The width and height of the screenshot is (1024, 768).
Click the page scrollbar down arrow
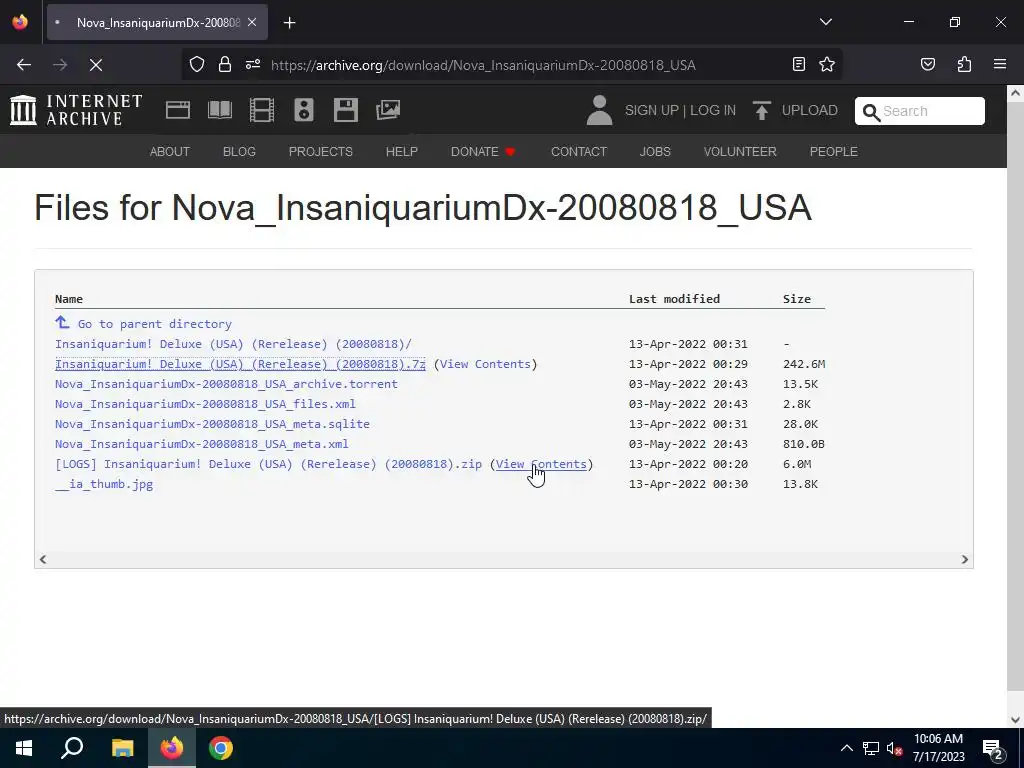[1015, 719]
